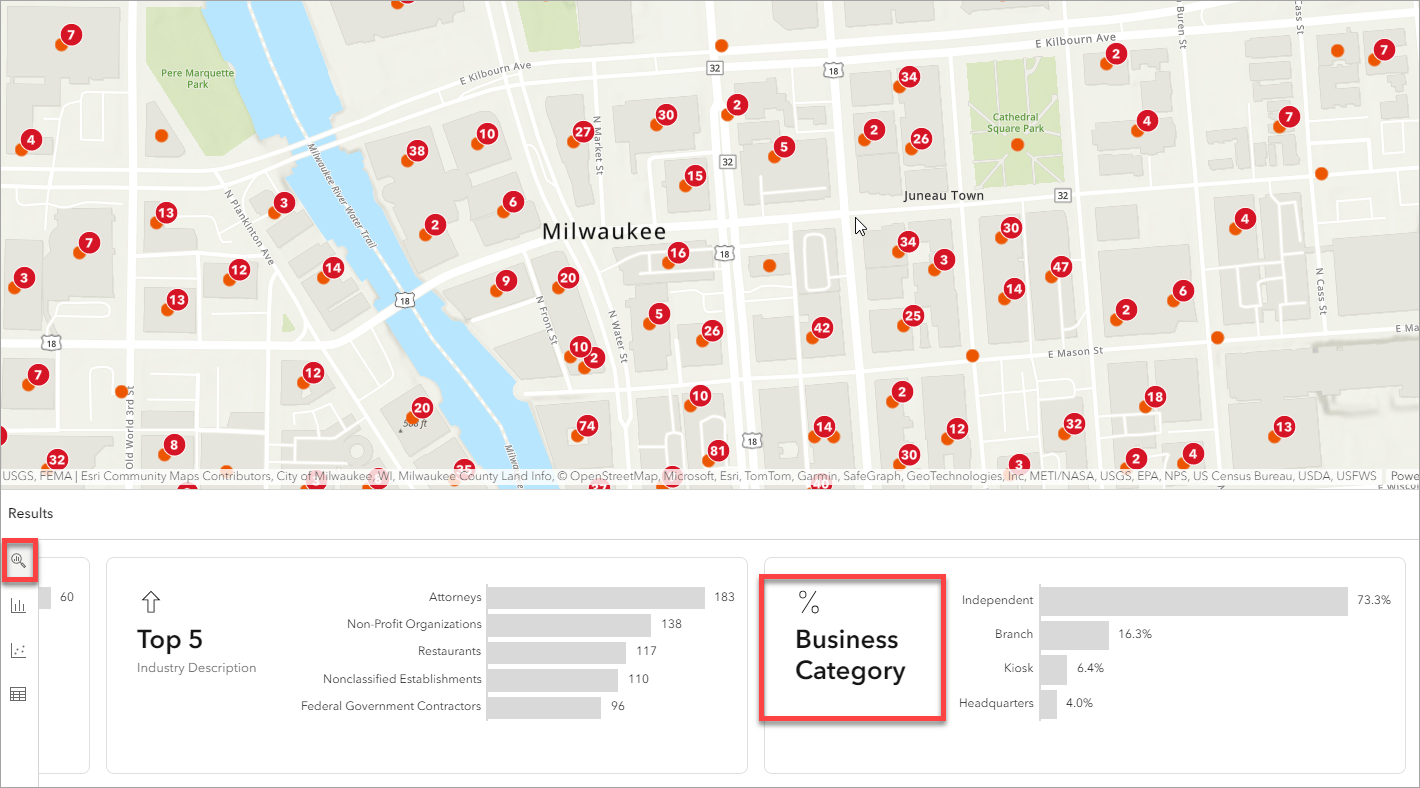Select the cluster marker labeled 38

coord(417,153)
